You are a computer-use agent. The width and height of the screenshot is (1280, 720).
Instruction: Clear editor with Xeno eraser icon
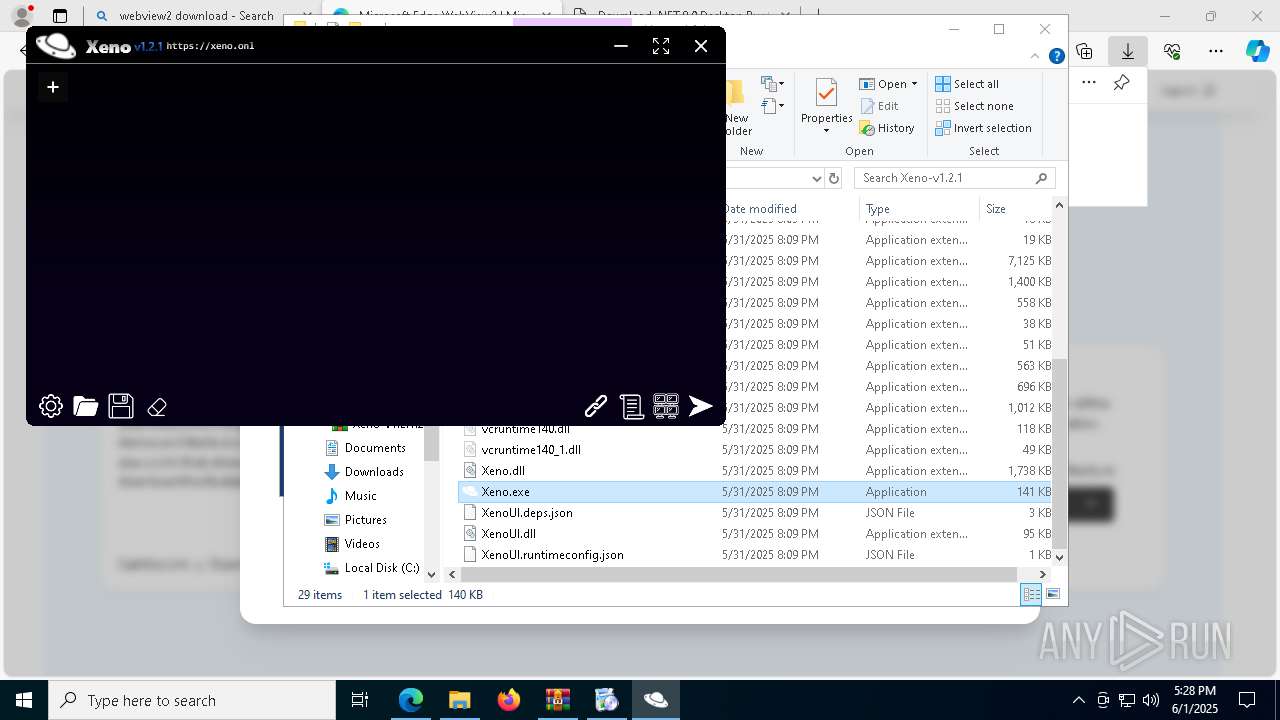tap(157, 406)
